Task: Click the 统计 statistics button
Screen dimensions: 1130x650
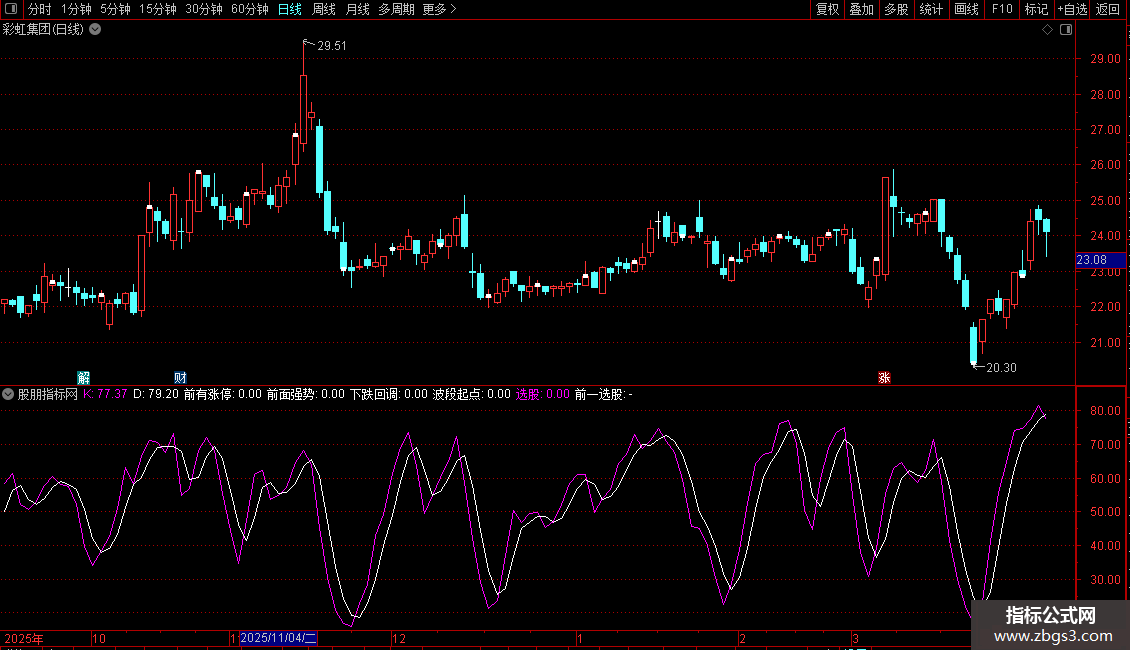Action: 931,9
